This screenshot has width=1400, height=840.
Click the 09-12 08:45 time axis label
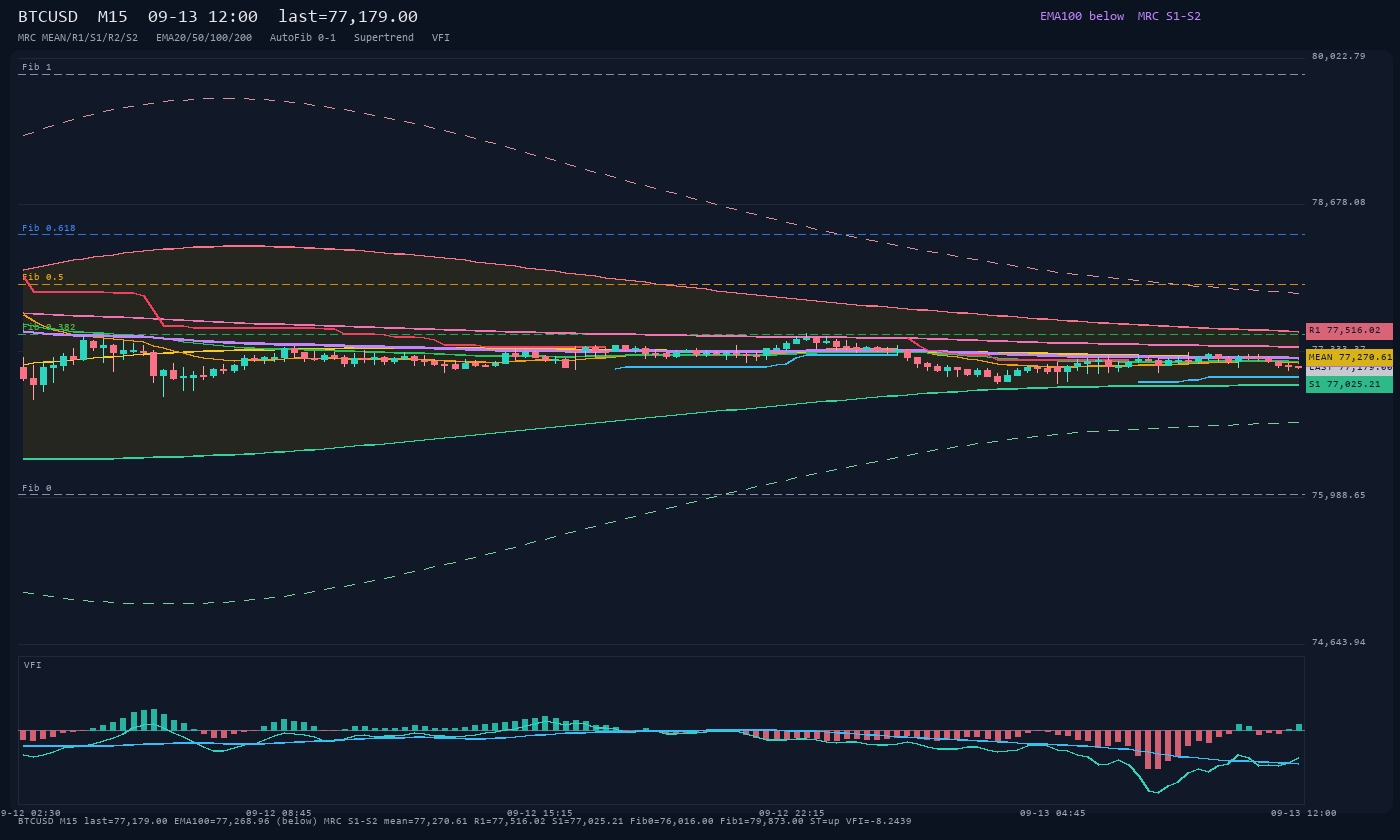click(279, 813)
